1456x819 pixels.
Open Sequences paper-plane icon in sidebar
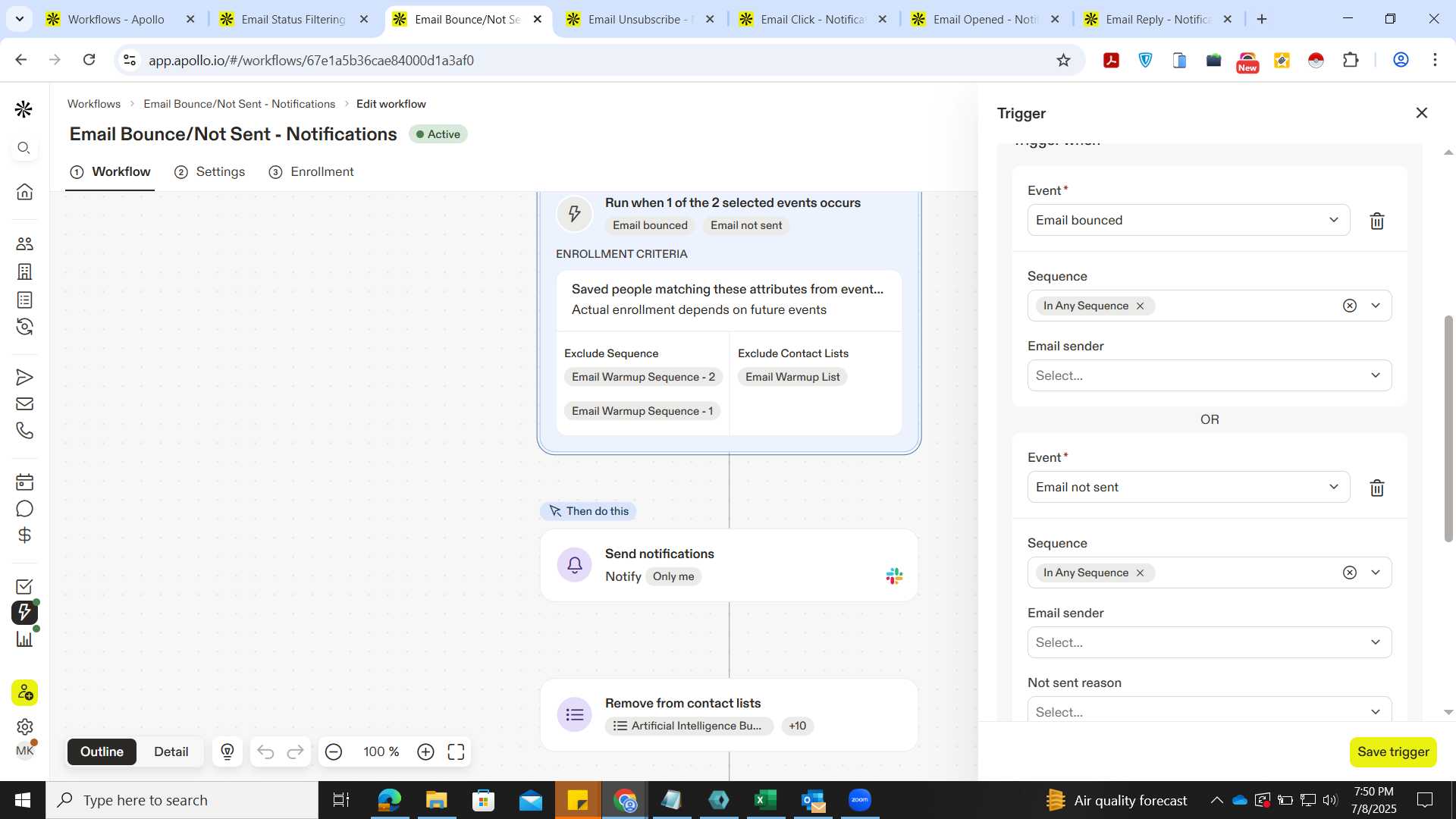coord(24,377)
